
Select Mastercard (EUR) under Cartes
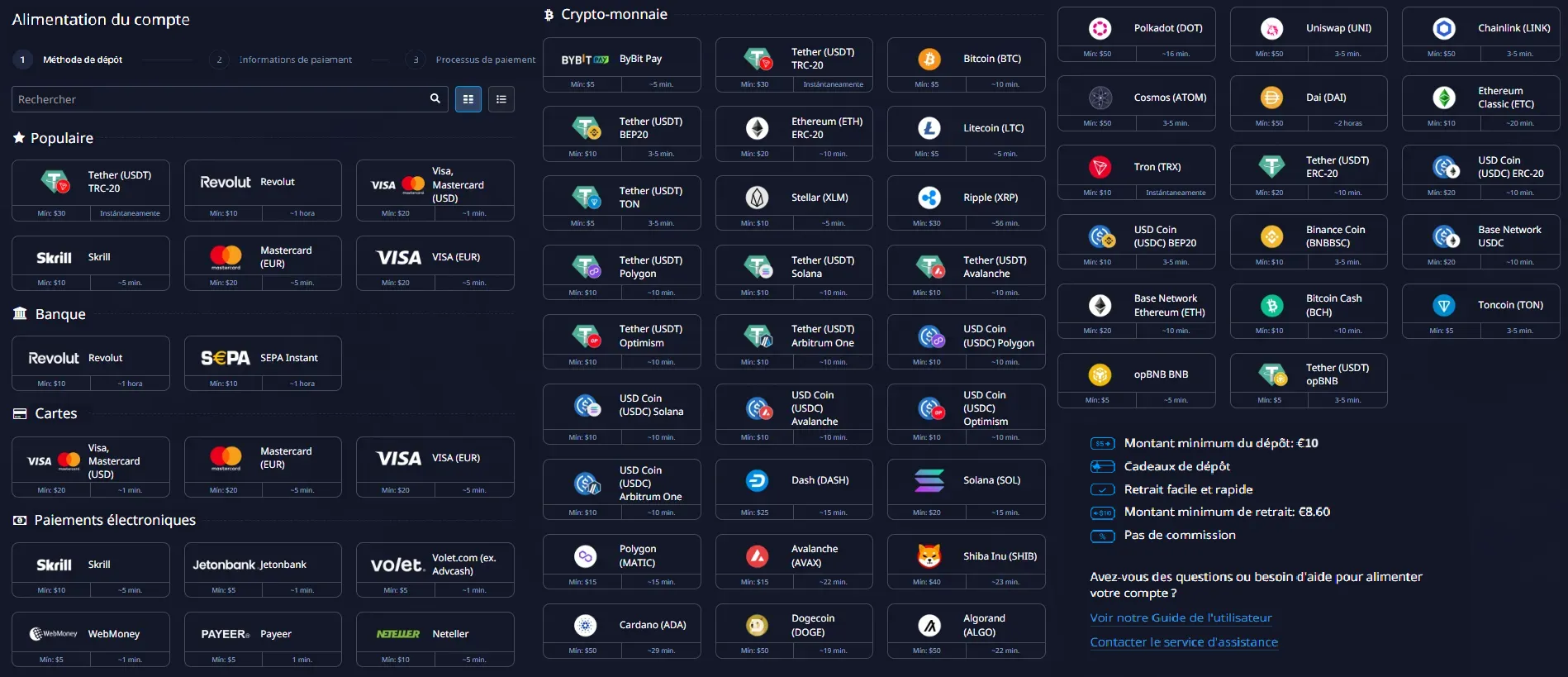[x=263, y=467]
